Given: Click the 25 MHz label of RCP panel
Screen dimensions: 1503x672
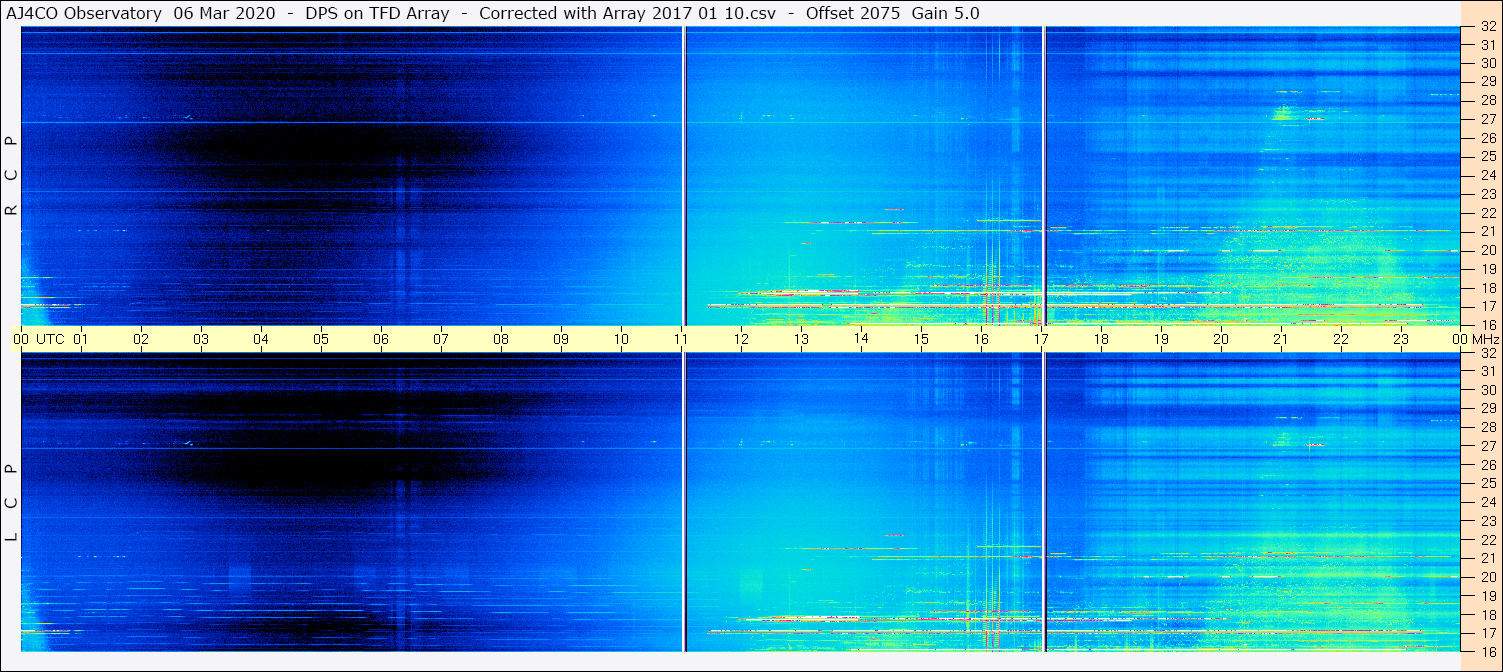Looking at the screenshot, I should [x=1487, y=157].
